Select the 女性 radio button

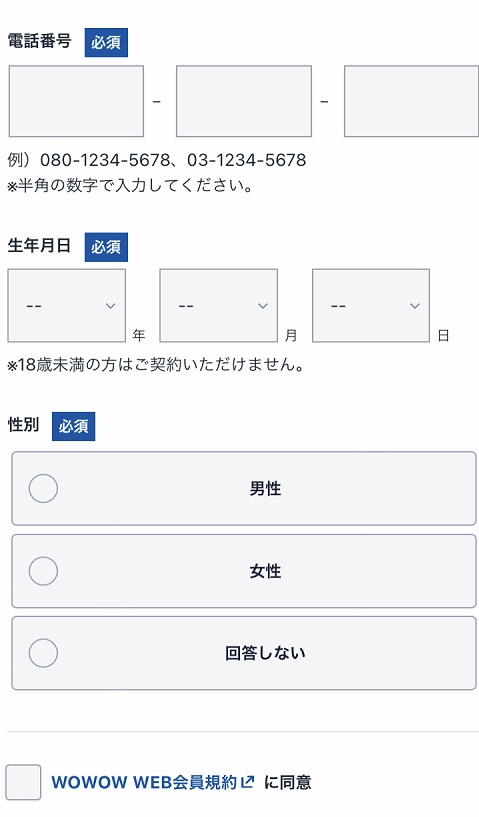[x=43, y=571]
